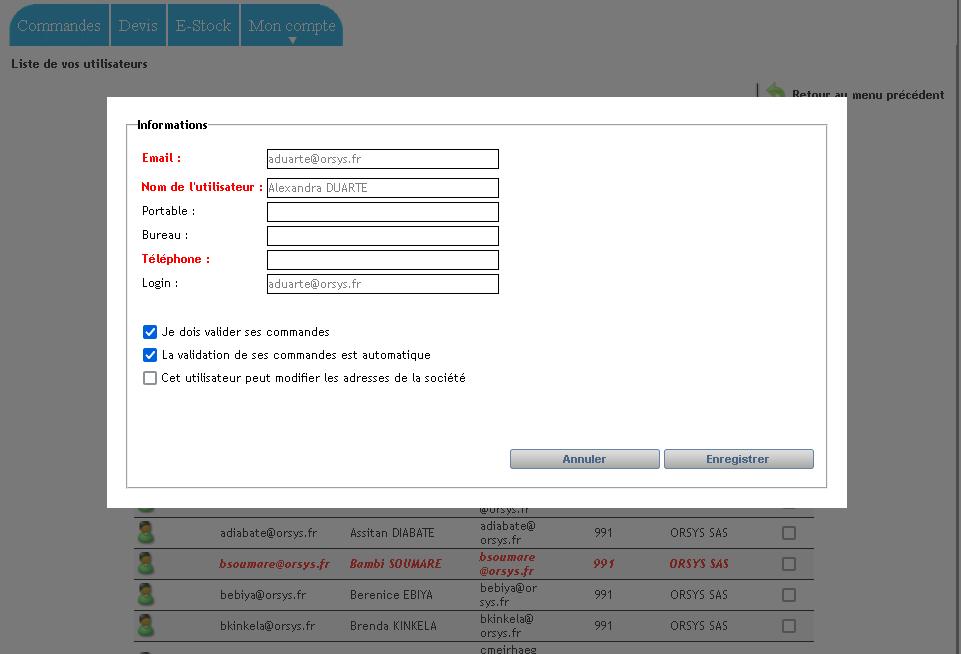Click the Téléphone input field

(382, 259)
